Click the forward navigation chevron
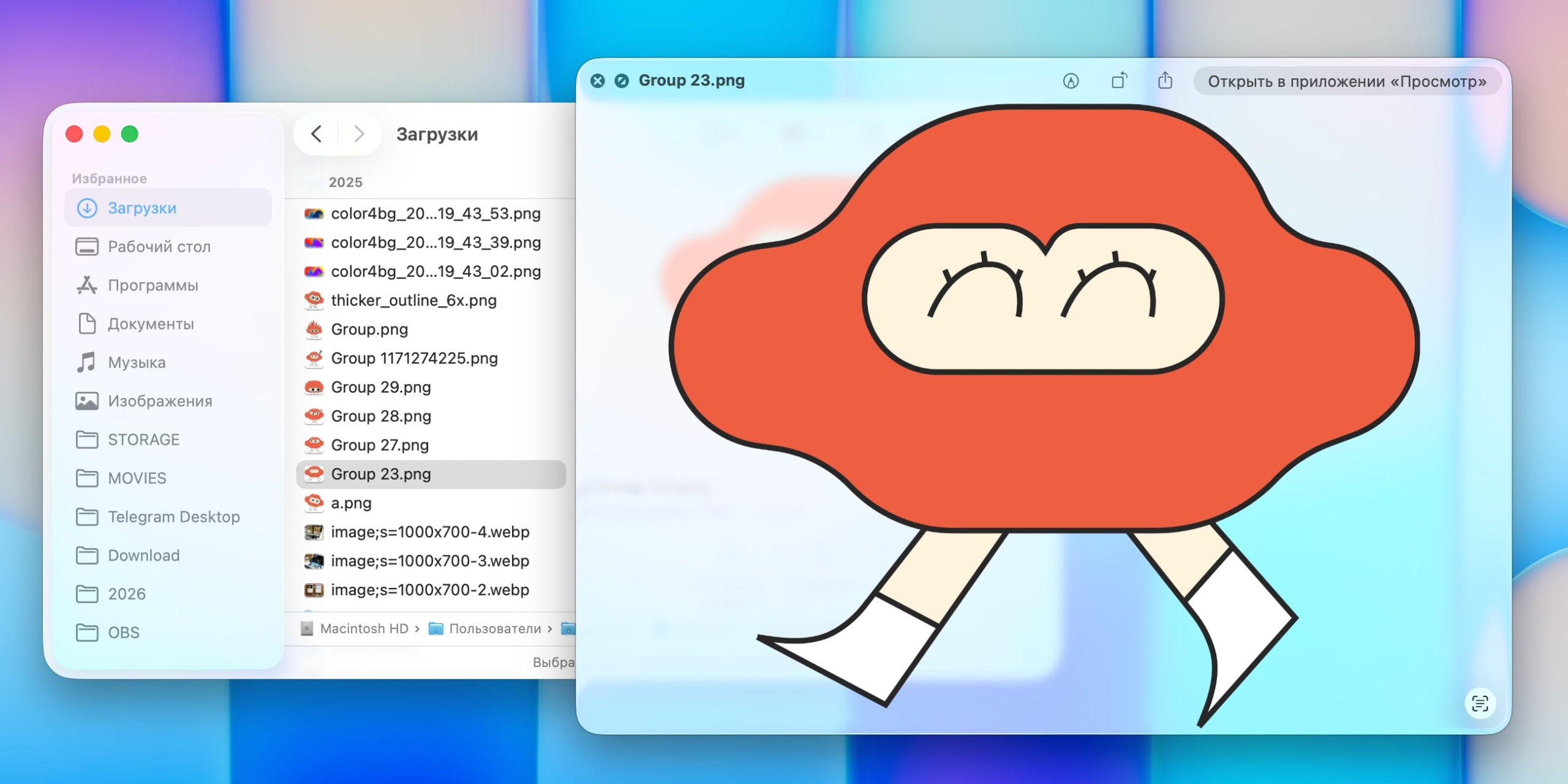 (x=358, y=134)
